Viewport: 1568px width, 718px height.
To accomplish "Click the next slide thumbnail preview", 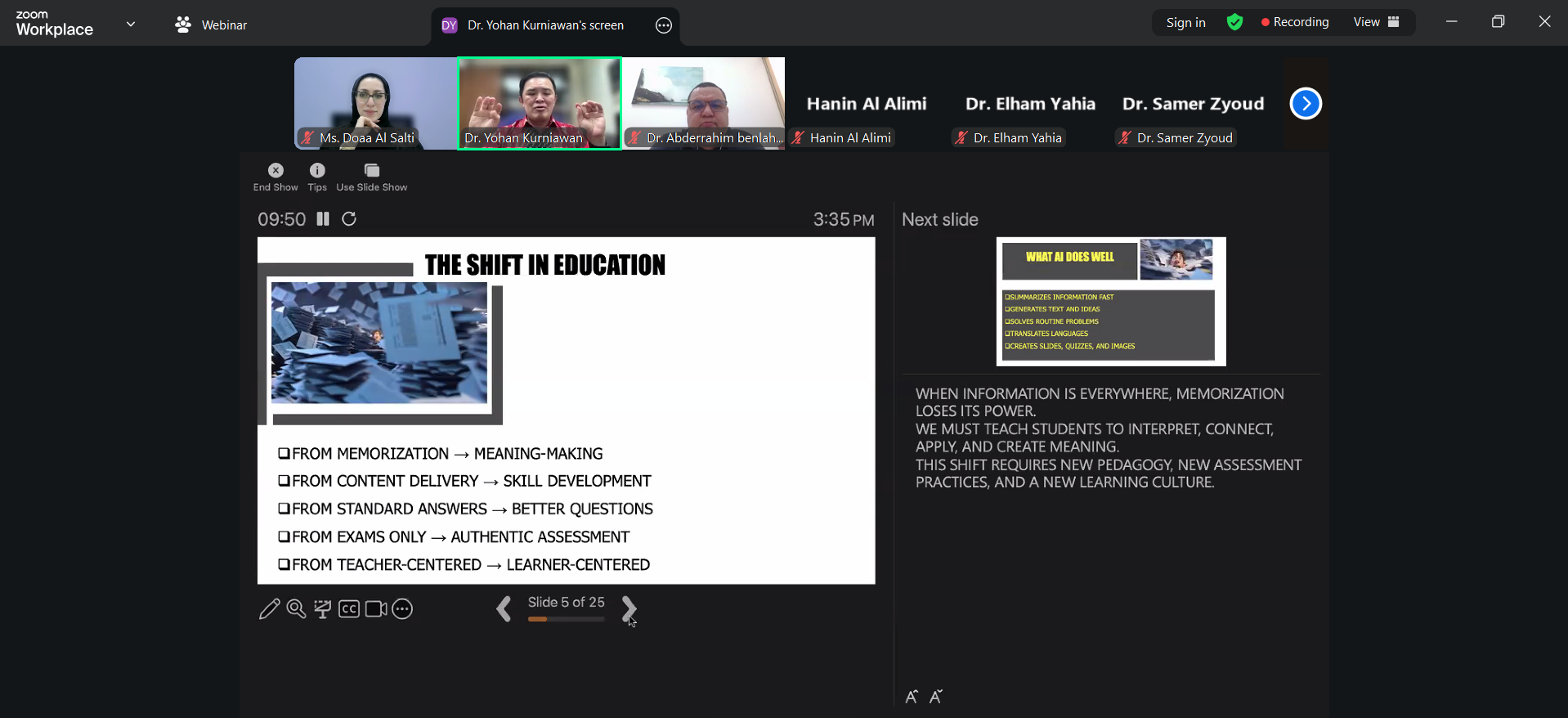I will [x=1111, y=301].
